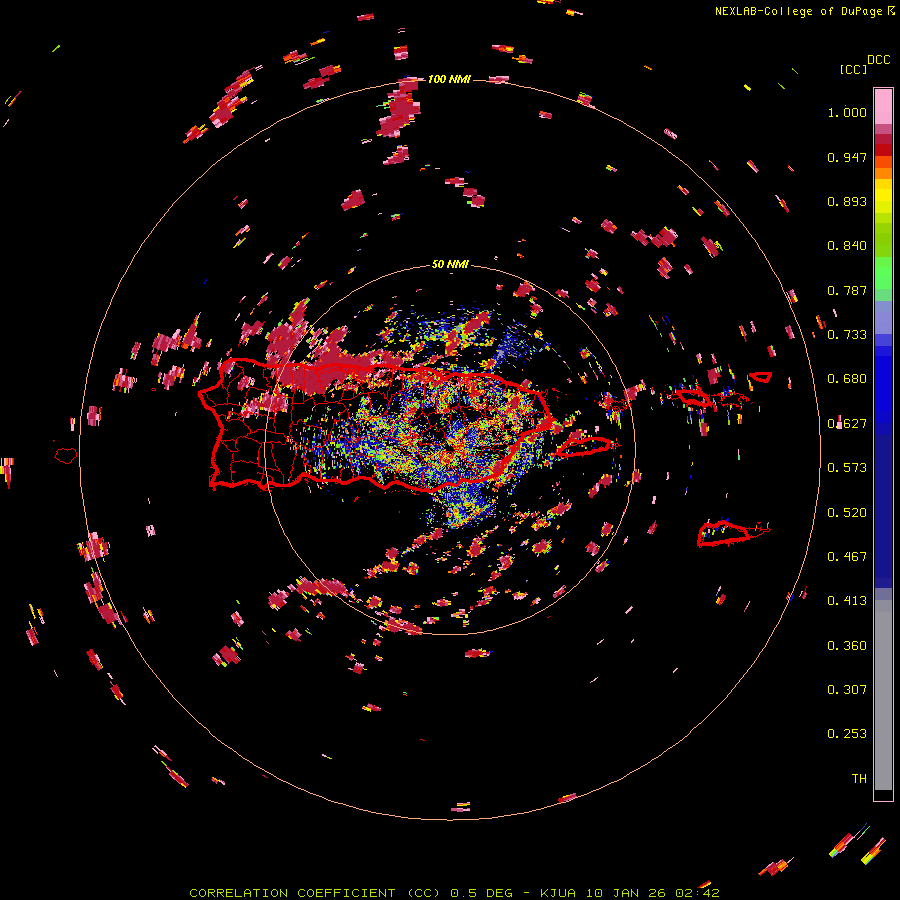This screenshot has width=900, height=900.
Task: Select the 0.573 scale value
Action: (x=847, y=468)
